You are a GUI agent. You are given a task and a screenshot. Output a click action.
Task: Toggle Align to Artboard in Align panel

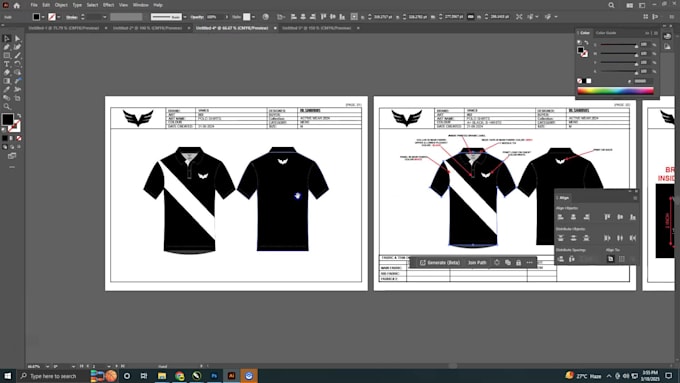610,259
